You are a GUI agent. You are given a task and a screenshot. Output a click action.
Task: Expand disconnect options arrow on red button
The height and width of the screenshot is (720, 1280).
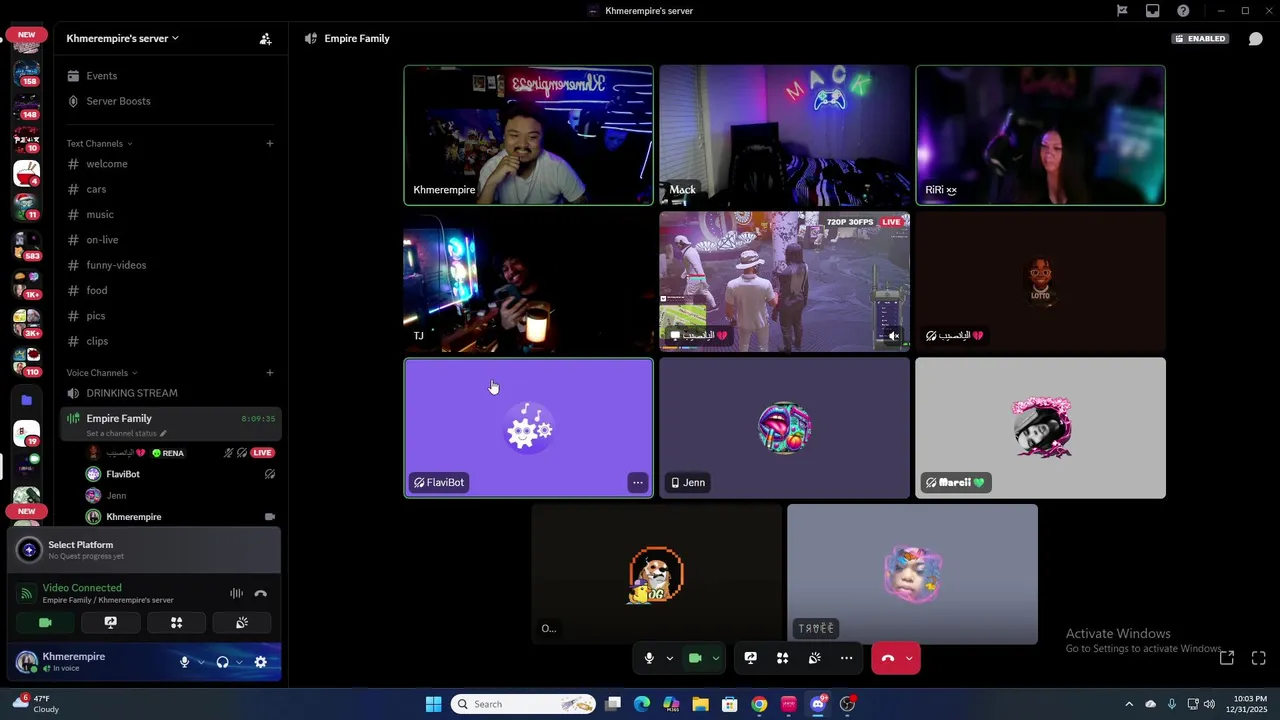[x=908, y=658]
